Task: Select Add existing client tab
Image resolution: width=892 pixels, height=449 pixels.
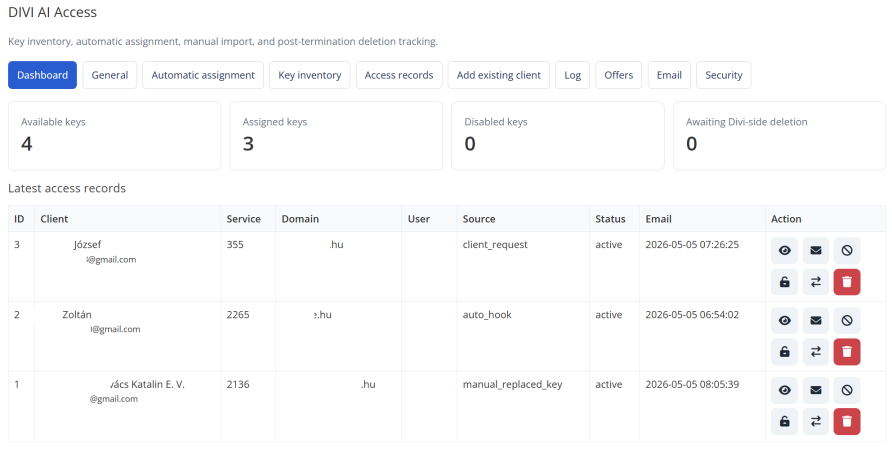Action: pyautogui.click(x=499, y=75)
